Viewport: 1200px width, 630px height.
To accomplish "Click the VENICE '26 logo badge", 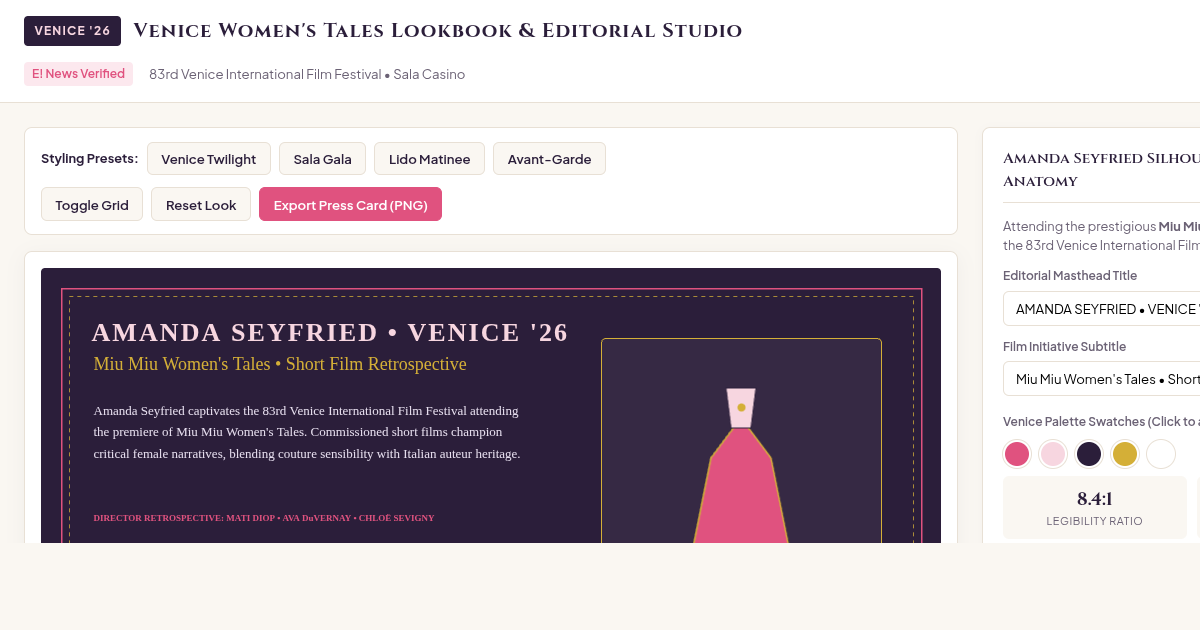I will [x=72, y=31].
